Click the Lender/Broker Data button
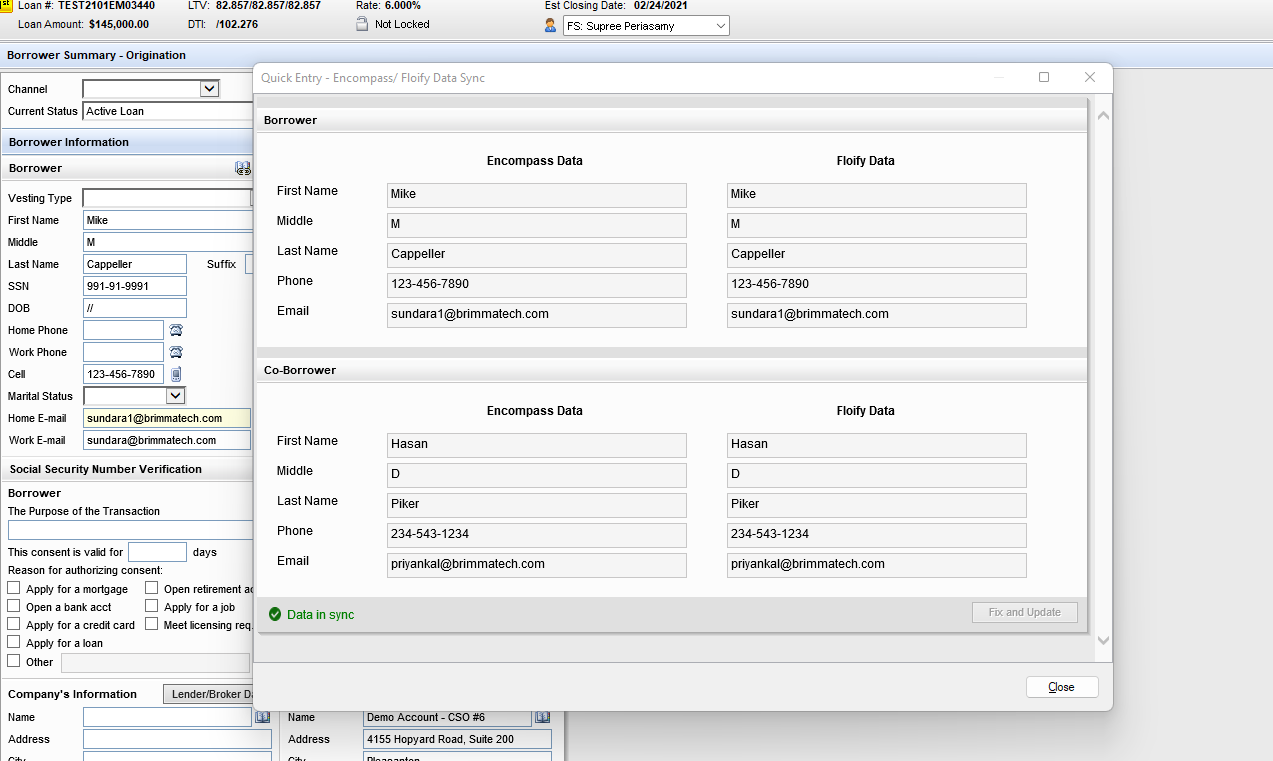 click(x=209, y=694)
